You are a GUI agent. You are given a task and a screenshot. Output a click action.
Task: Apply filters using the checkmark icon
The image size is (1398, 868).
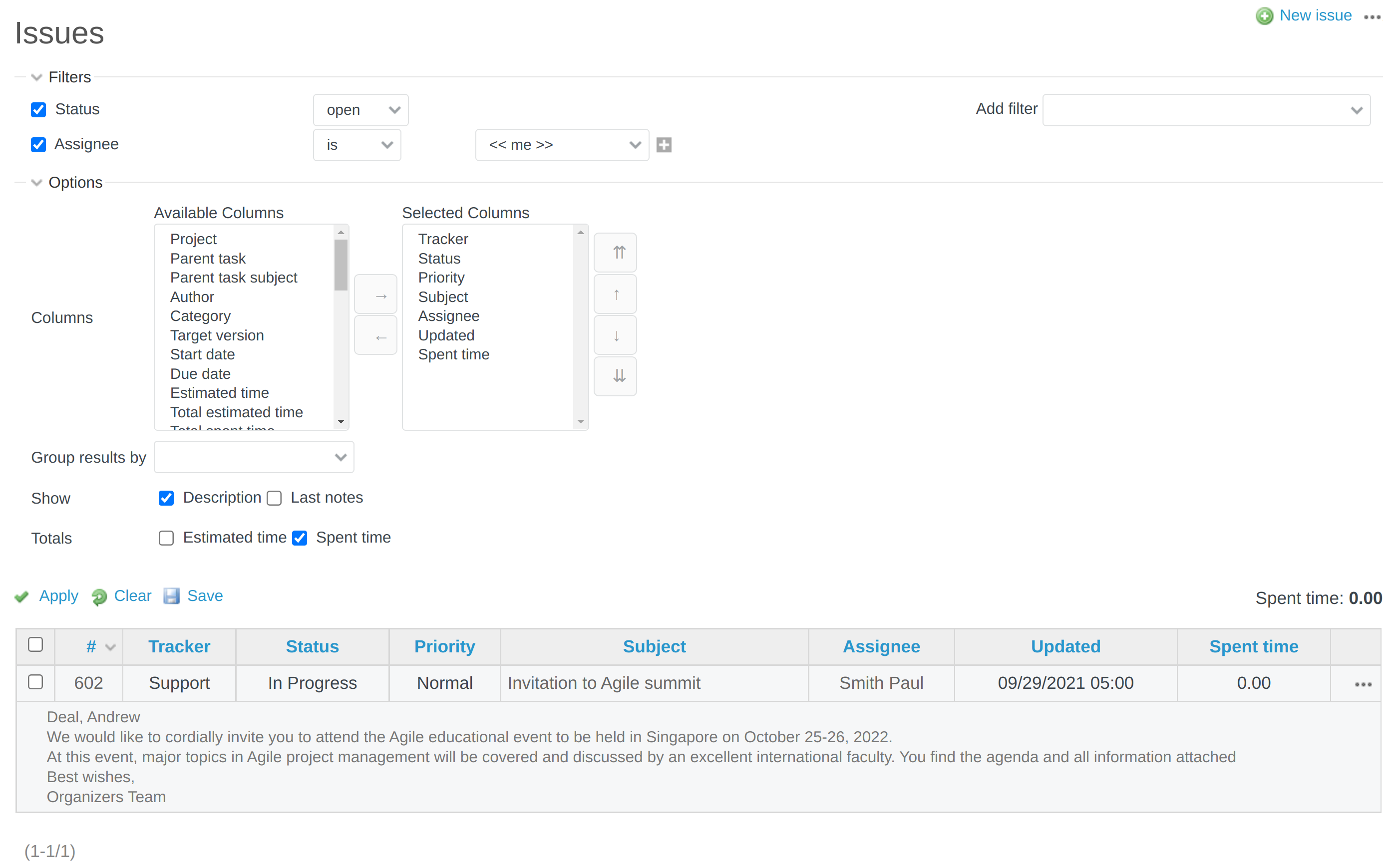[21, 596]
